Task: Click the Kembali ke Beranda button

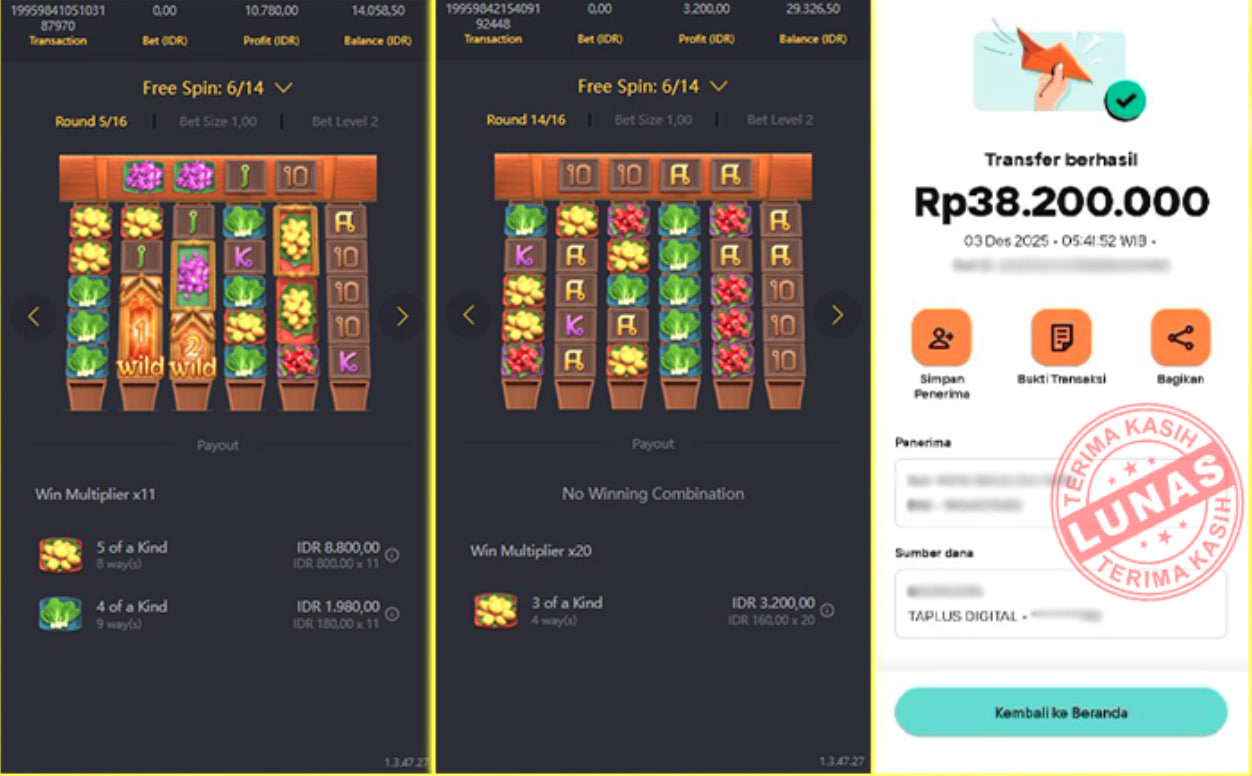Action: 1060,712
